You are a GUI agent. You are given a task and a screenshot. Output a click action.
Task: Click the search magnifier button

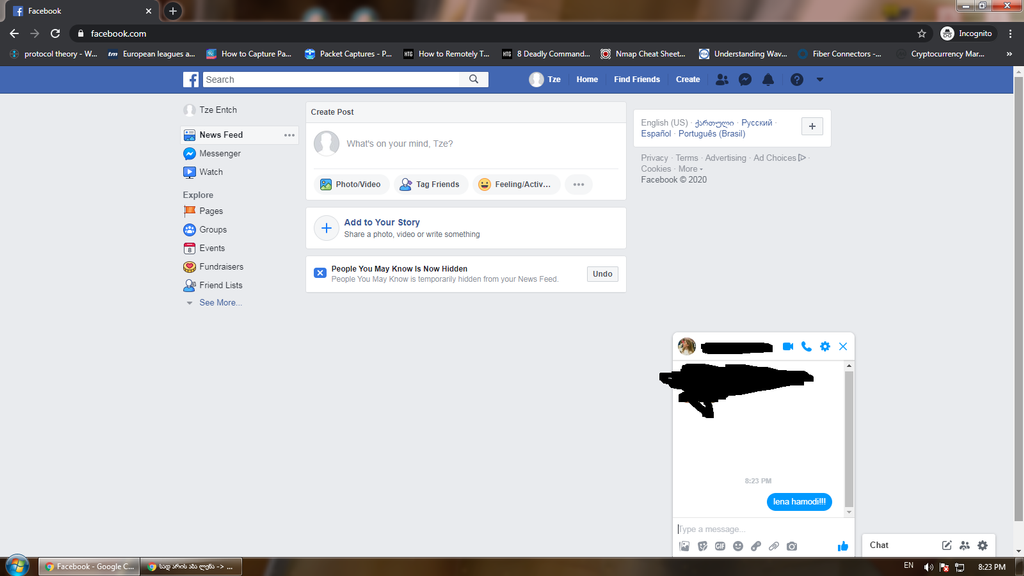pyautogui.click(x=473, y=79)
